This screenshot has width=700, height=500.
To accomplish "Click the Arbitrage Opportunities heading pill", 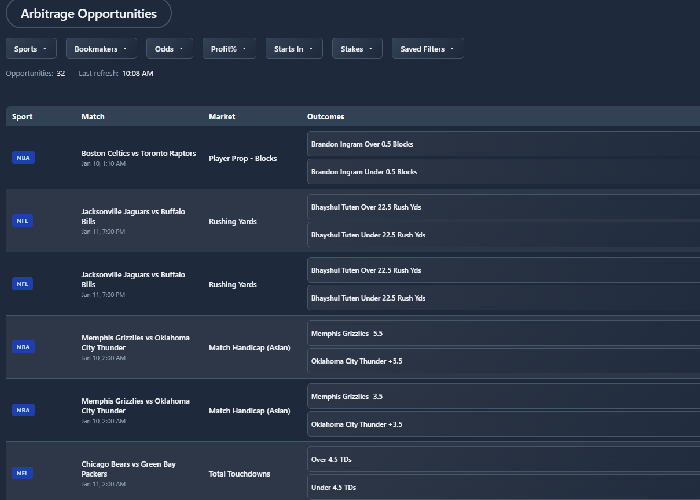I will 88,14.
